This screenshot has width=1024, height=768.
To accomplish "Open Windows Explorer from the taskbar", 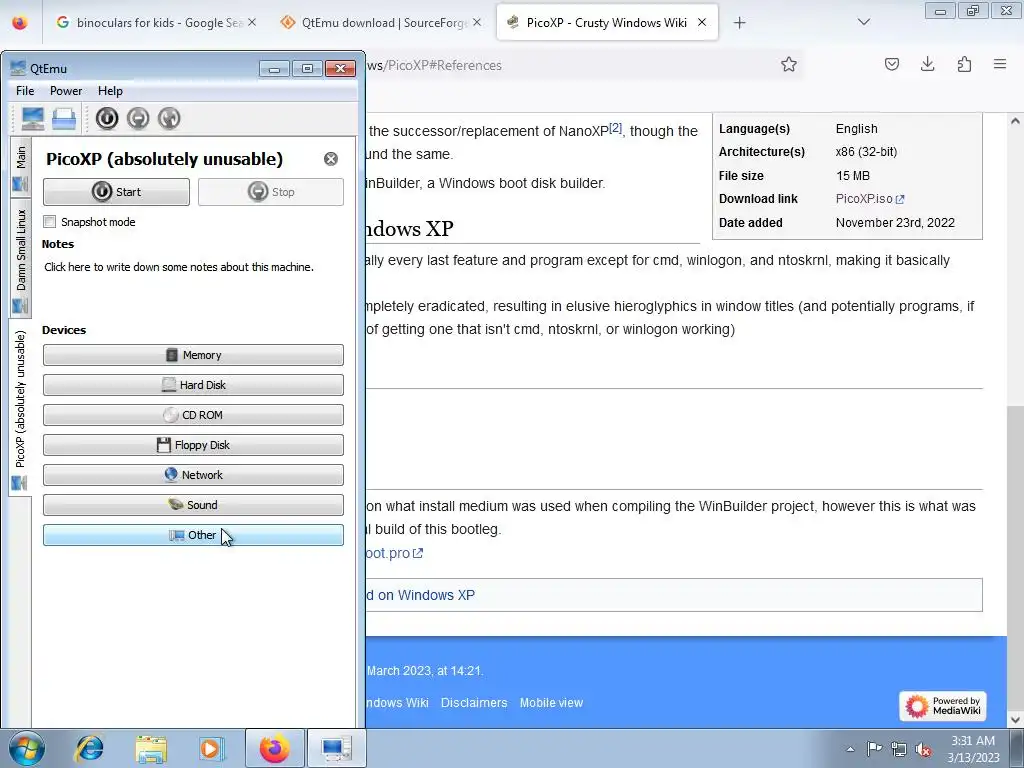I will tap(151, 748).
